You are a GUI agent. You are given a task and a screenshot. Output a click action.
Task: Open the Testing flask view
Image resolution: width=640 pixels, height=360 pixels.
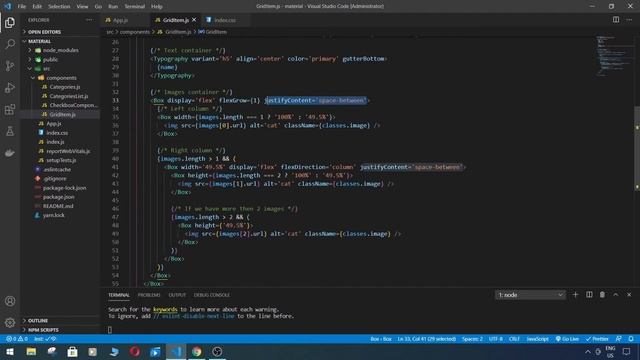(10, 131)
